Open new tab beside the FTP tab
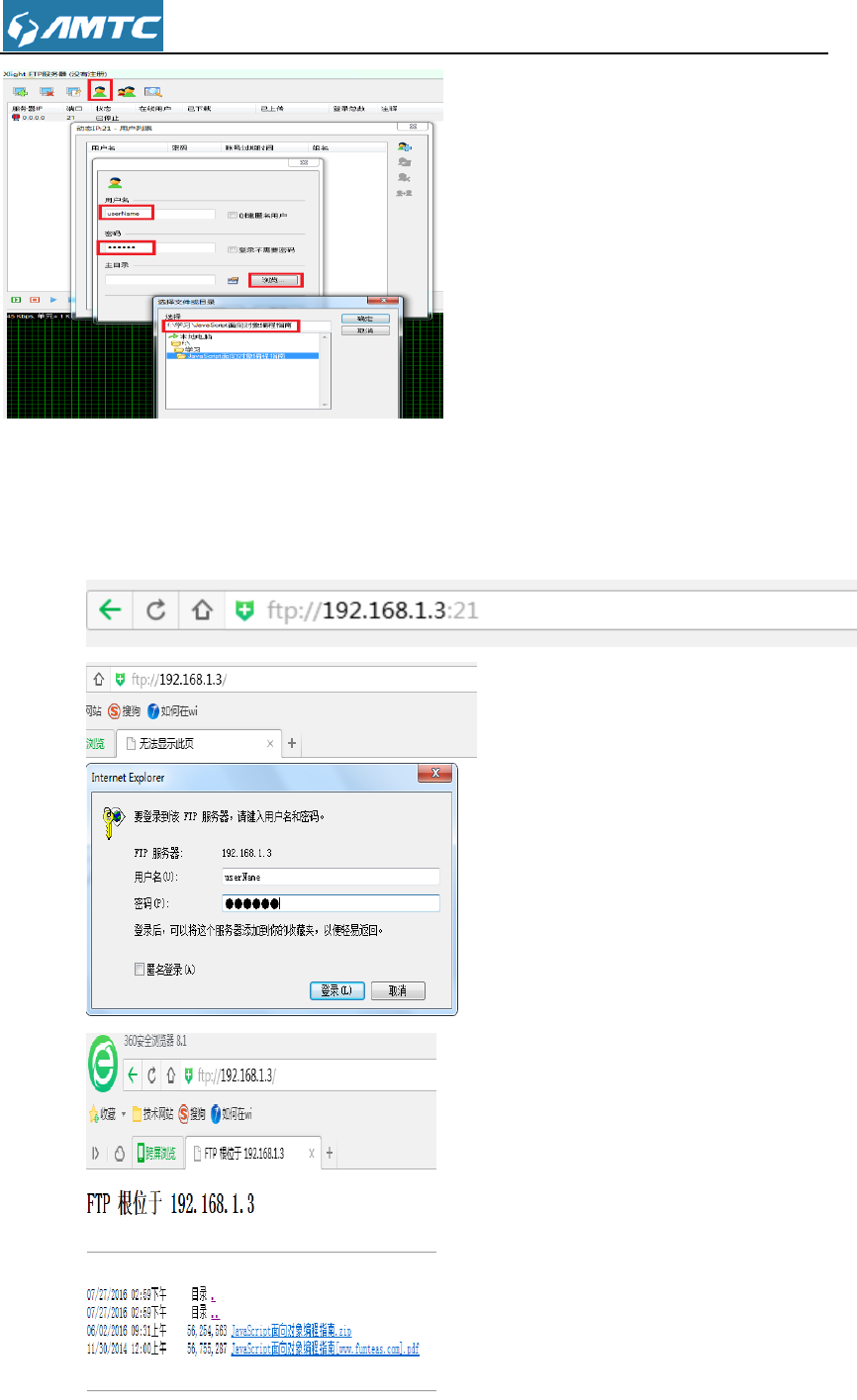Screen dimensions: 857x1400 click(x=329, y=1154)
